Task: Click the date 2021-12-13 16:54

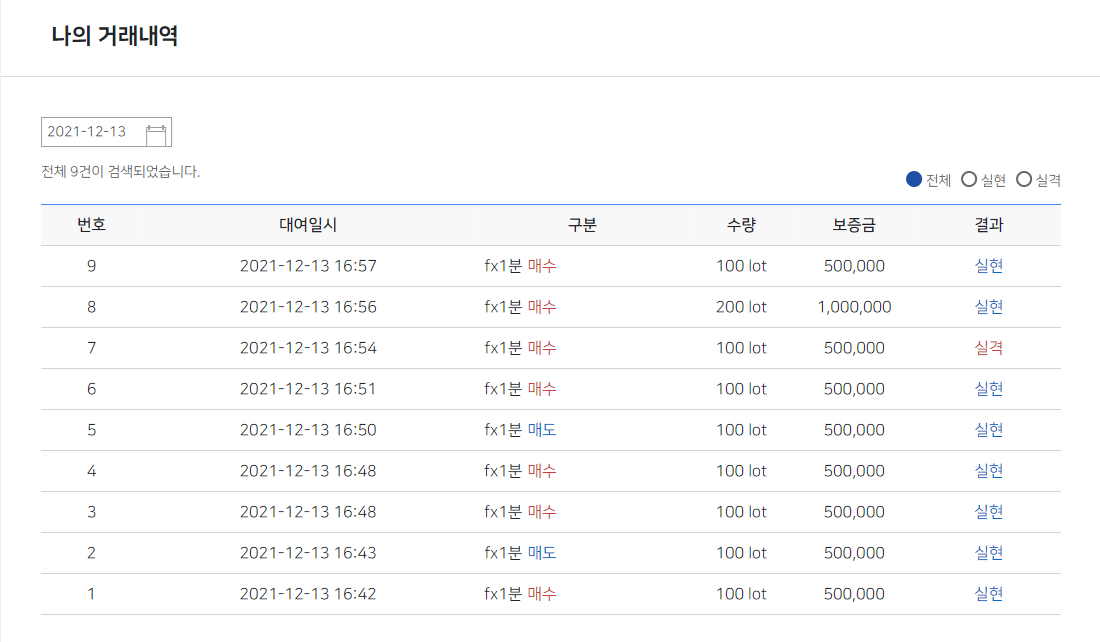Action: (308, 348)
